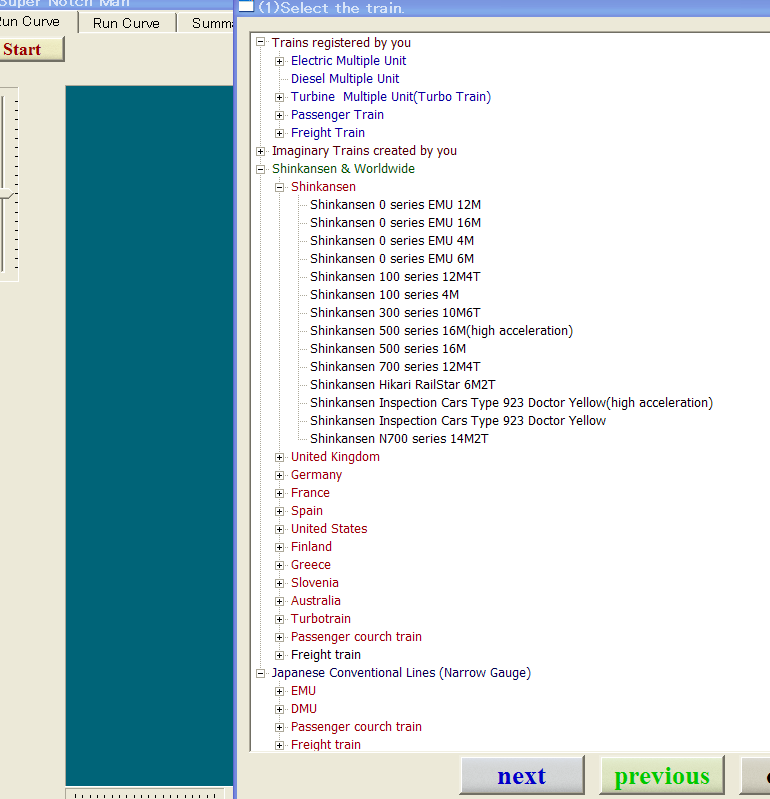Viewport: 770px width, 799px height.
Task: Switch to the second Run Curve tab
Action: (x=126, y=23)
